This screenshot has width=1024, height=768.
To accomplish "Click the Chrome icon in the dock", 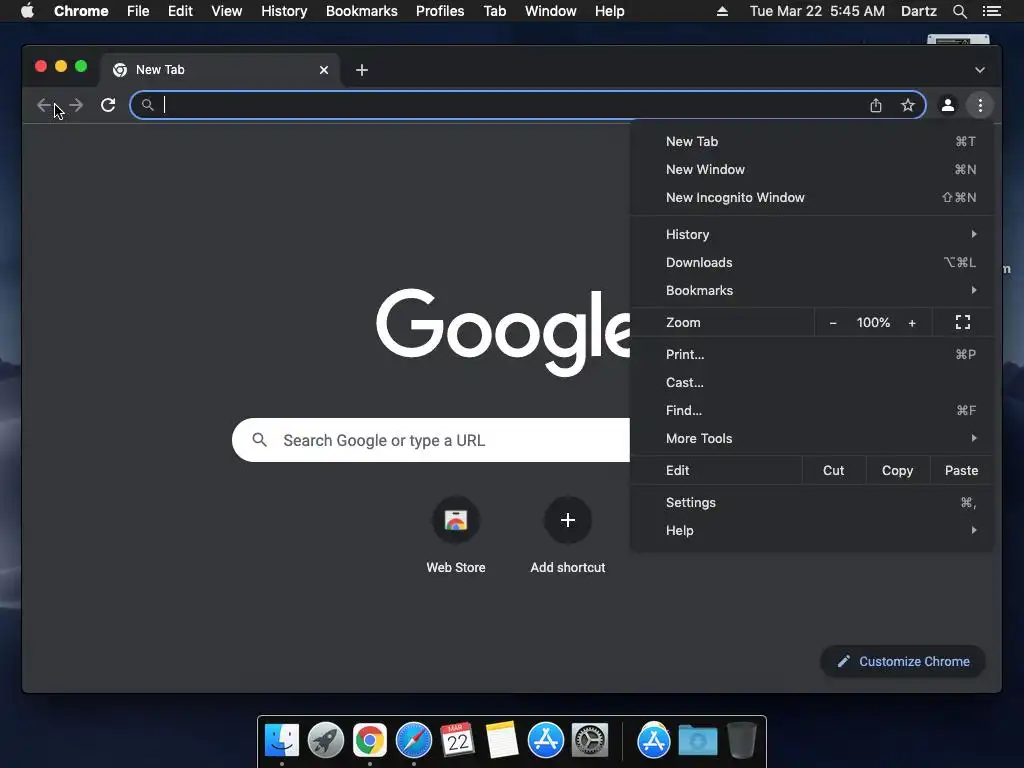I will (x=370, y=741).
